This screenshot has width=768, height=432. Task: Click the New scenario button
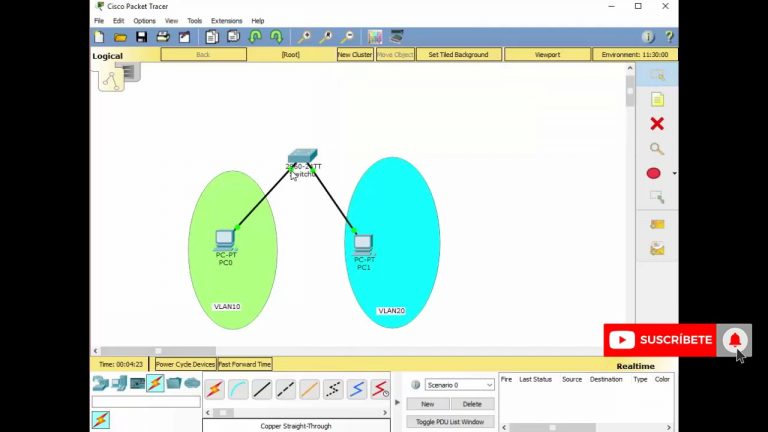[428, 404]
